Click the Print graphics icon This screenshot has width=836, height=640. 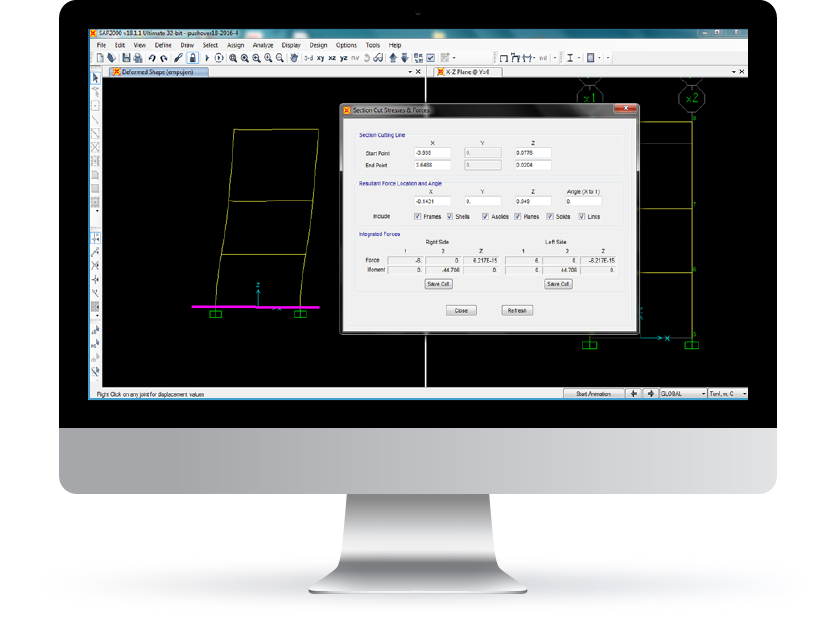pos(138,58)
